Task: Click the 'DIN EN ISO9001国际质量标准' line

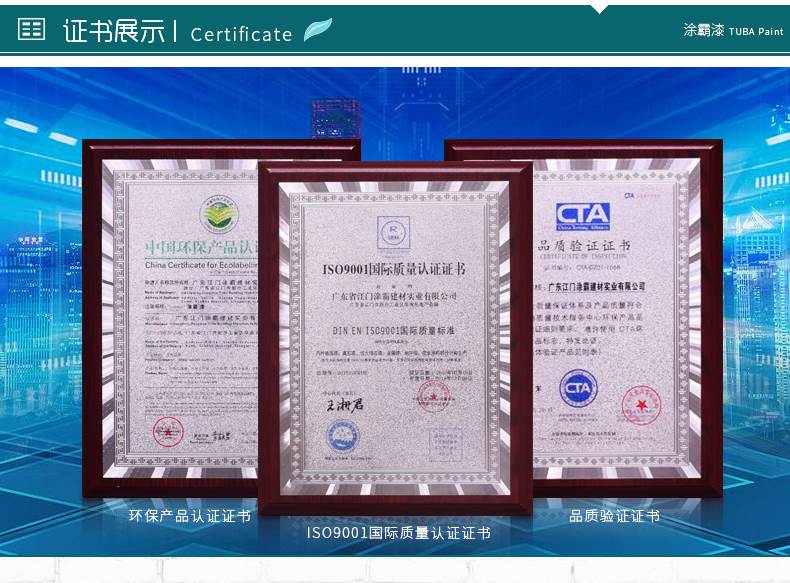Action: 393,331
